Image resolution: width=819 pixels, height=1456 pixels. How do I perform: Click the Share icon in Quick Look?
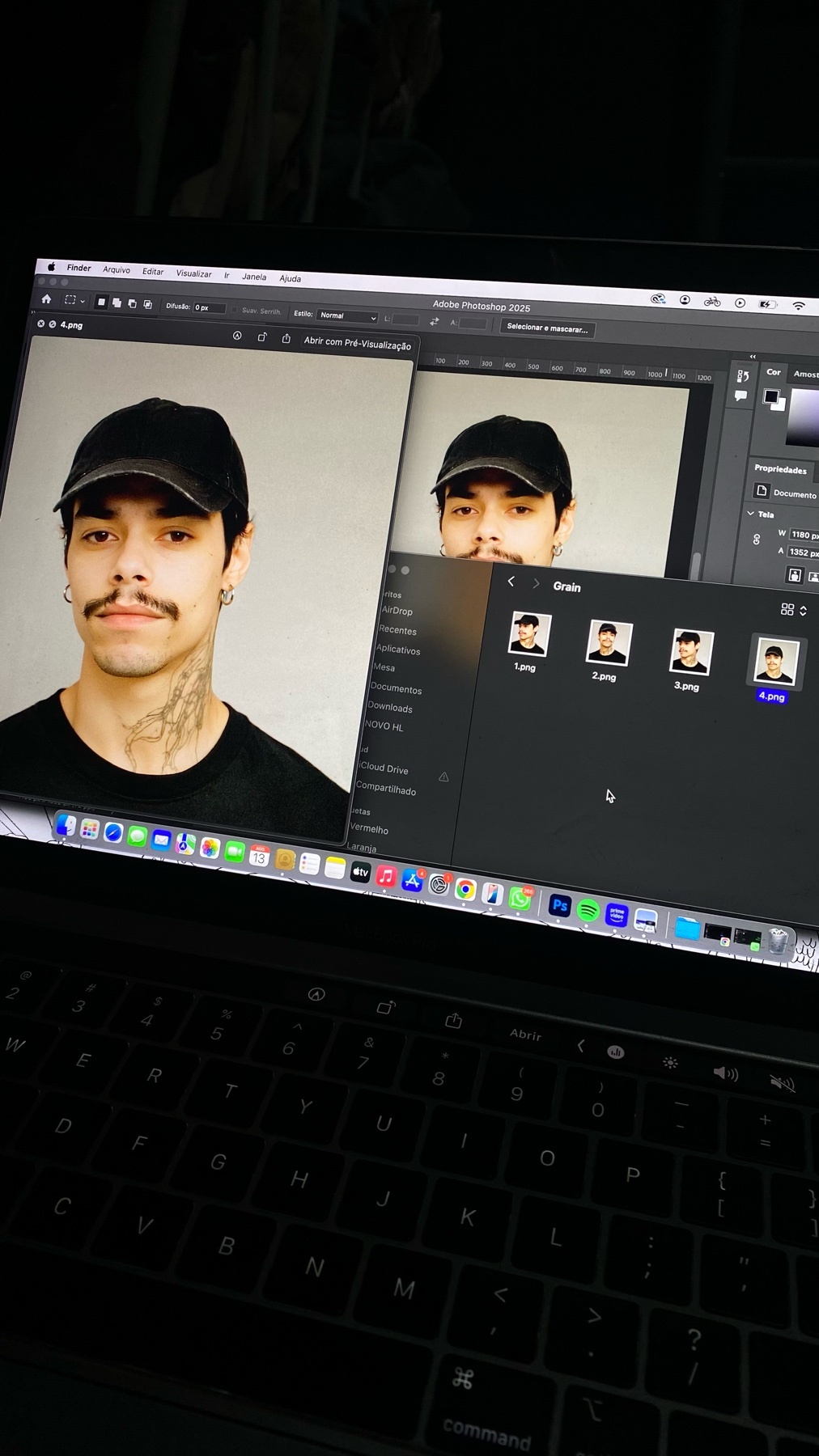tap(286, 339)
